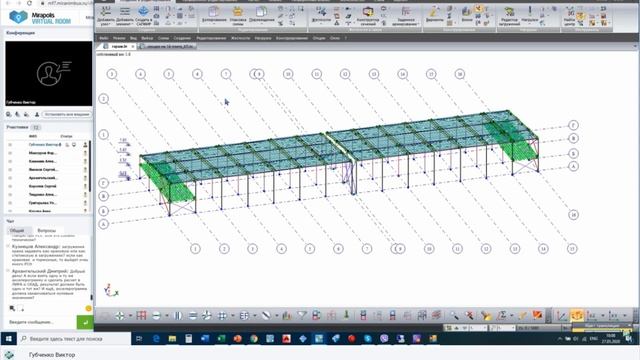Open Skype from the taskbar

pos(368,338)
